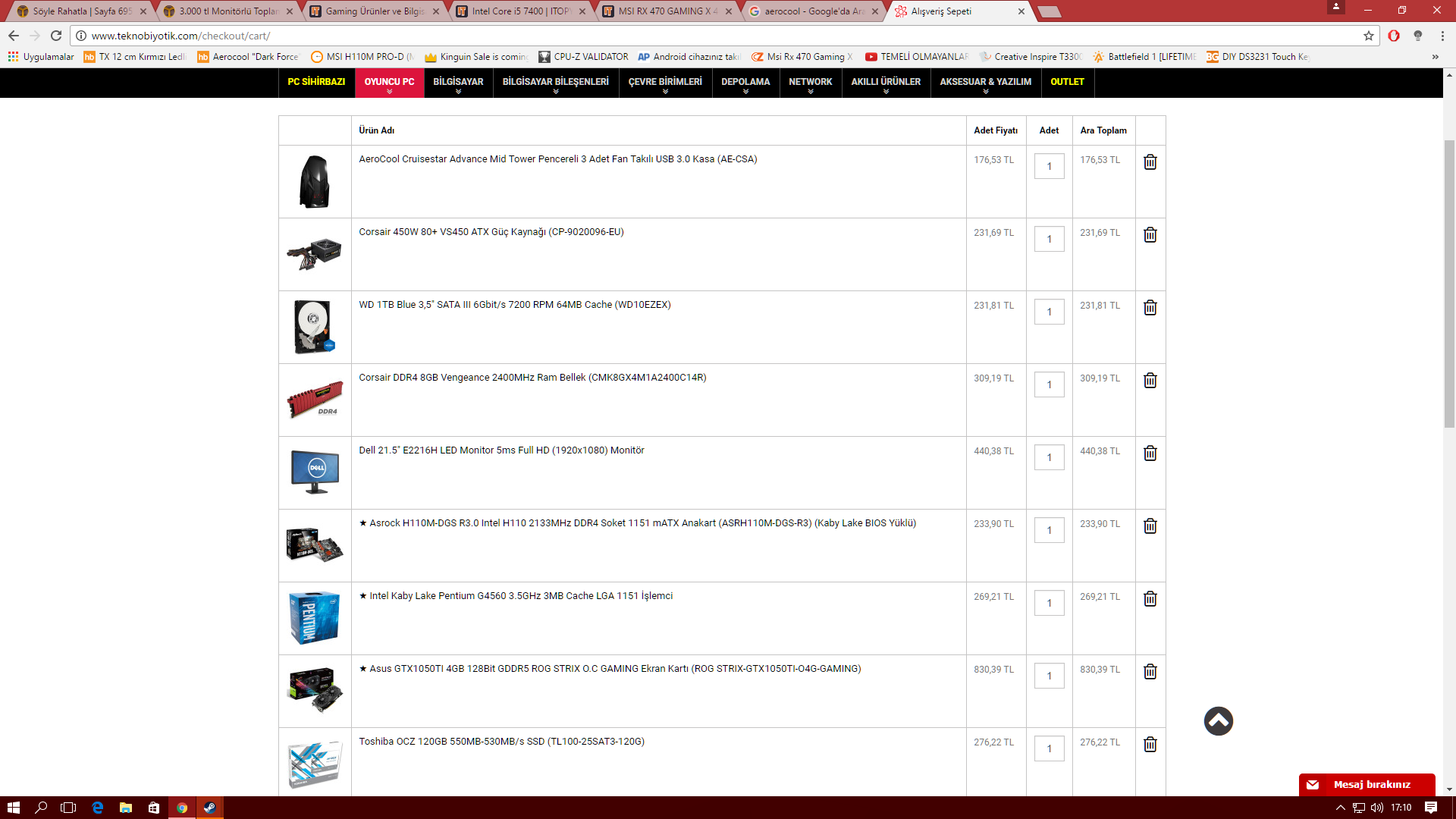Expand the BİLGİSAYAR BİLEŞENLERİ dropdown menu
Viewport: 1456px width, 819px height.
click(555, 83)
